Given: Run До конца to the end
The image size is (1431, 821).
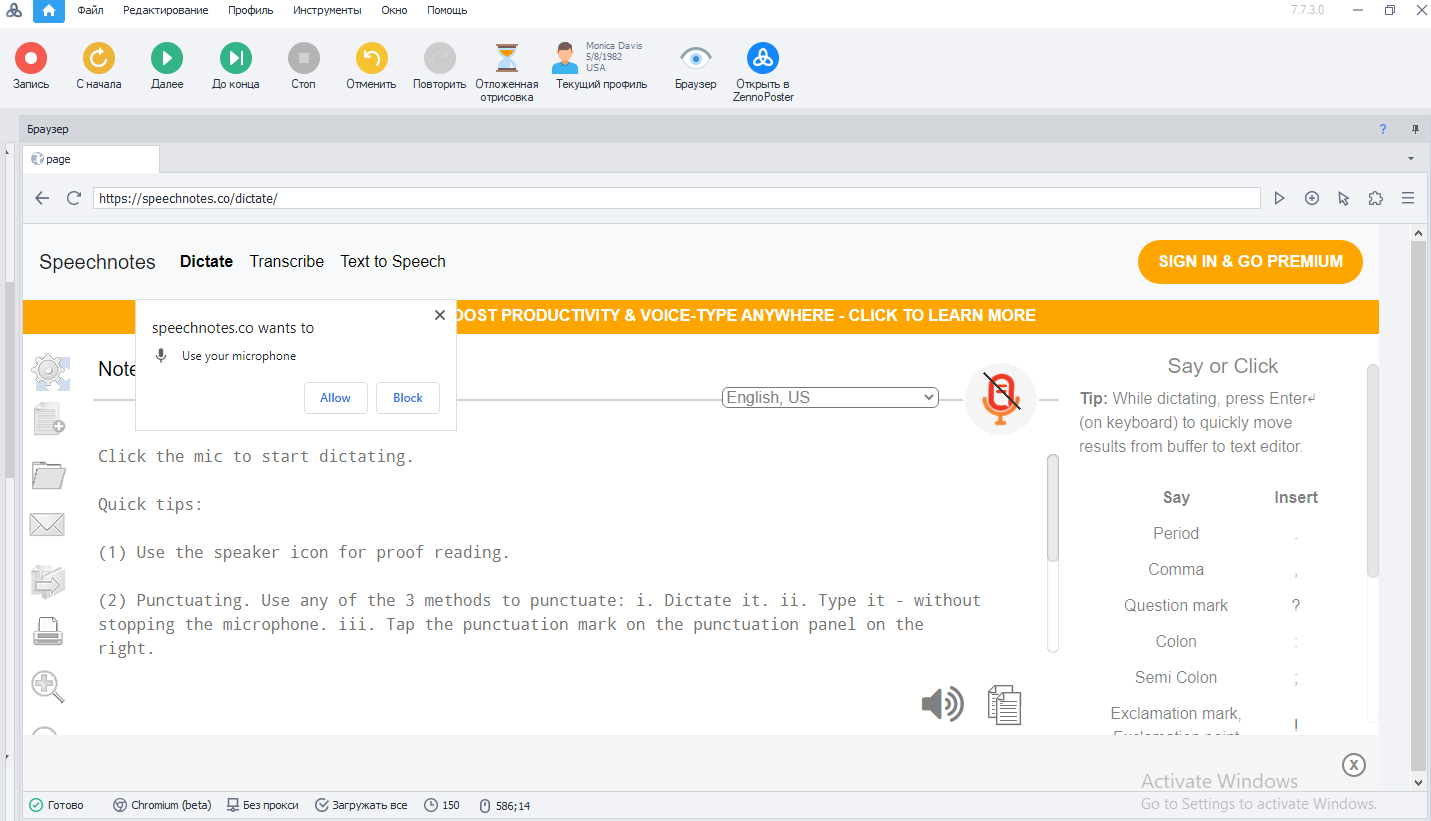Looking at the screenshot, I should (x=236, y=59).
